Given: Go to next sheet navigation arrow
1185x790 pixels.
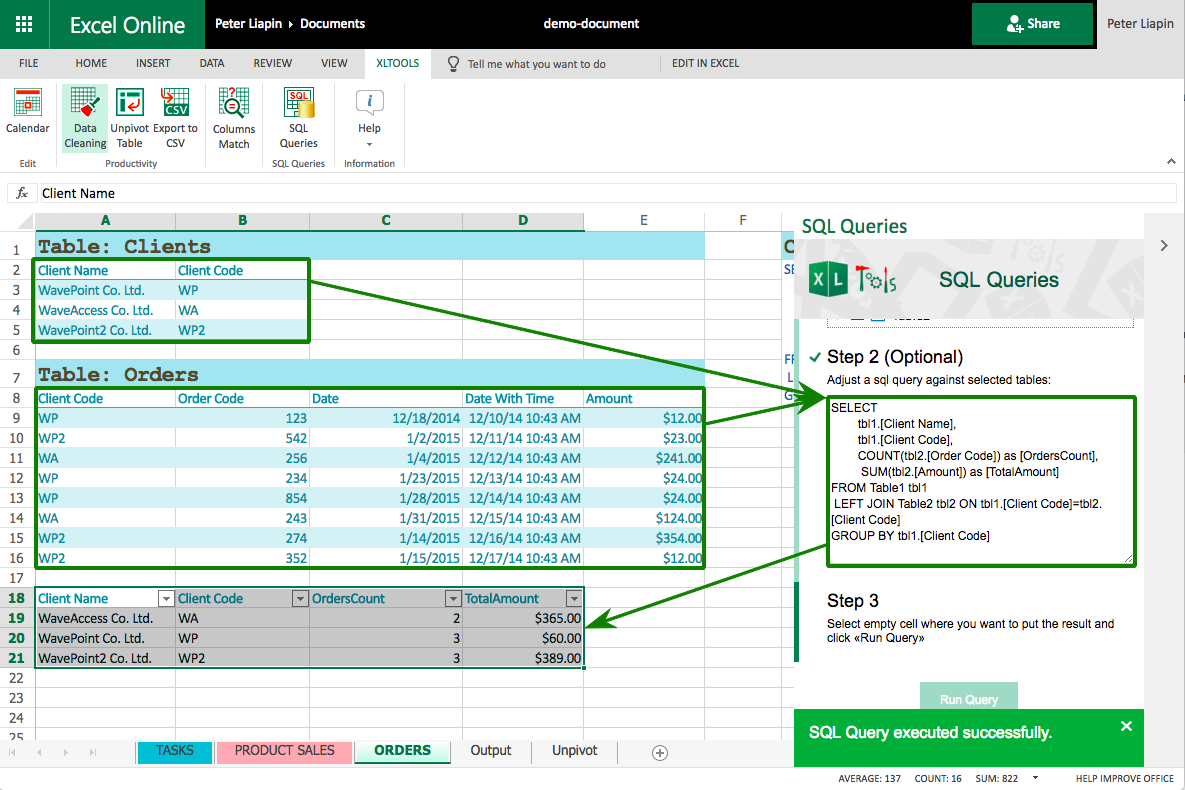Looking at the screenshot, I should [66, 752].
